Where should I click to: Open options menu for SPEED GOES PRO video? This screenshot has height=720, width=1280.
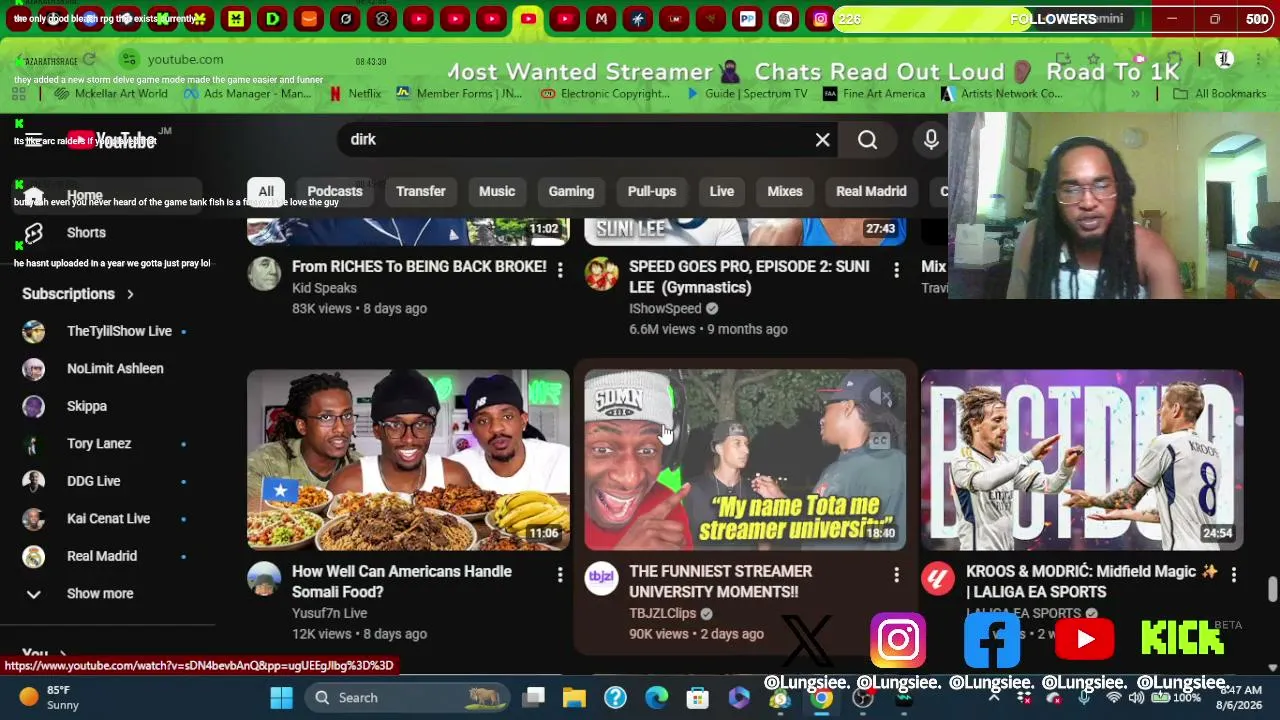[896, 269]
